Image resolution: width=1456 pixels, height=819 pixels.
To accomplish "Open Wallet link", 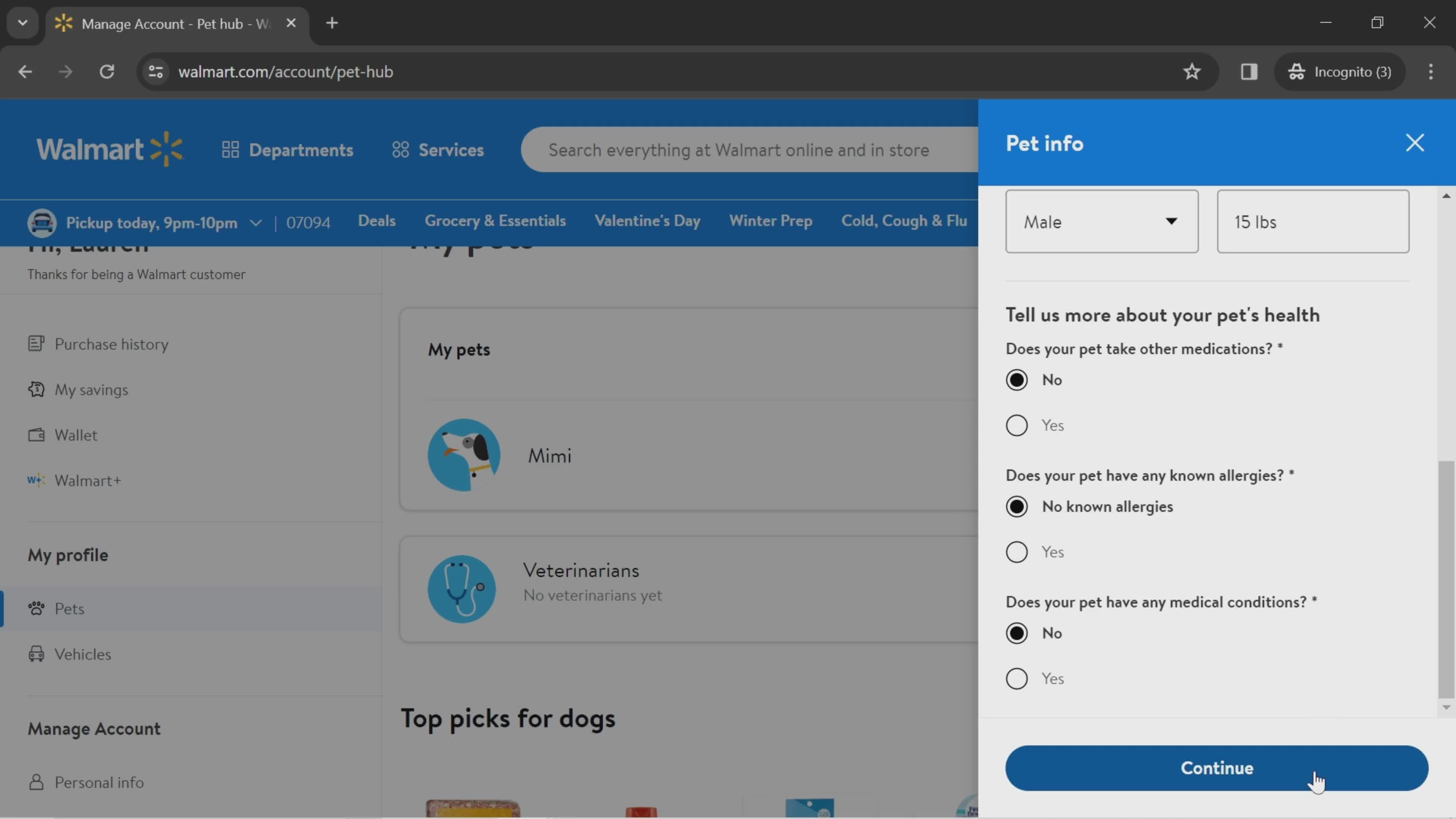I will click(76, 435).
